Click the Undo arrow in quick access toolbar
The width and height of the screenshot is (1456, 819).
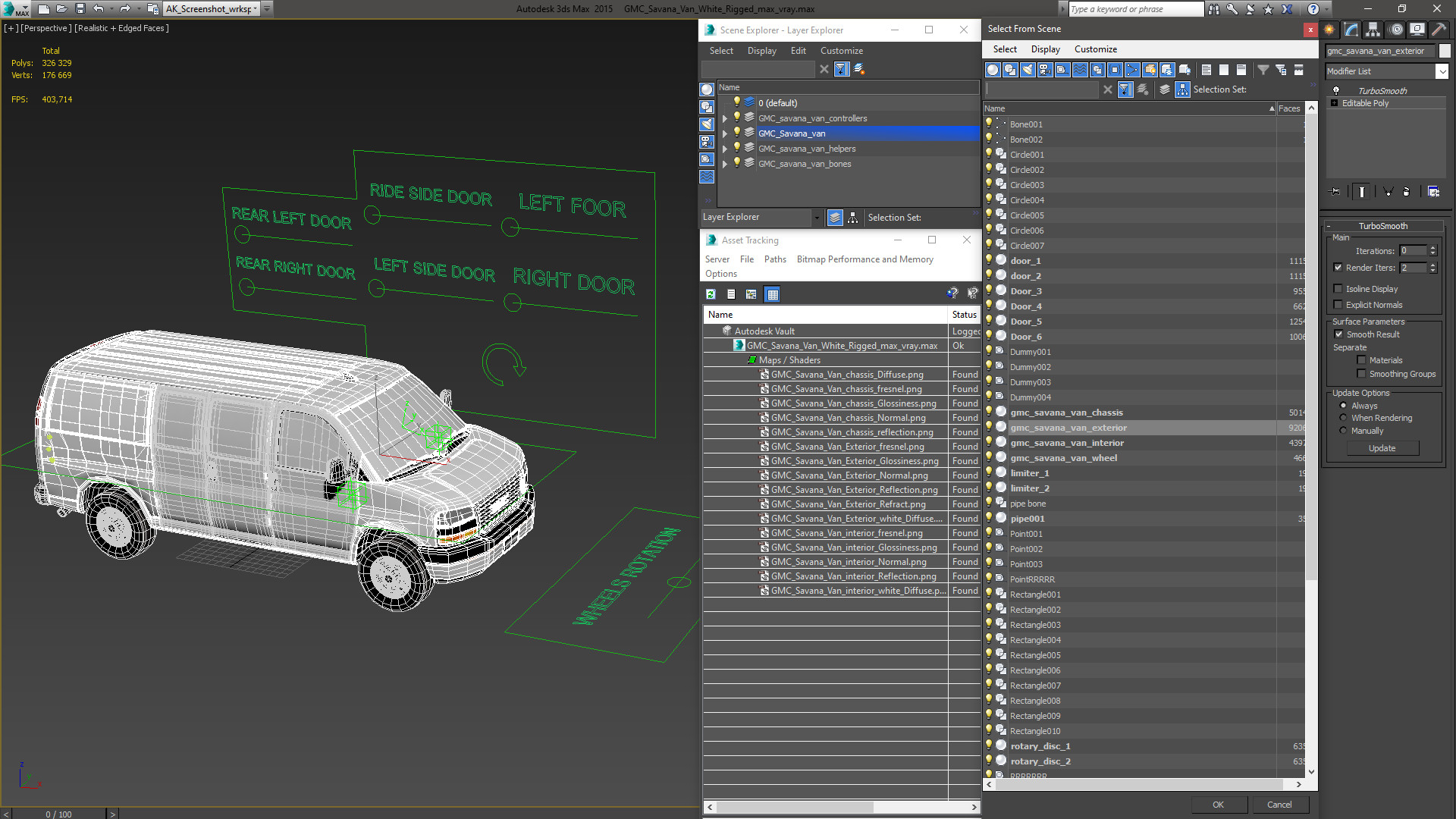[99, 9]
